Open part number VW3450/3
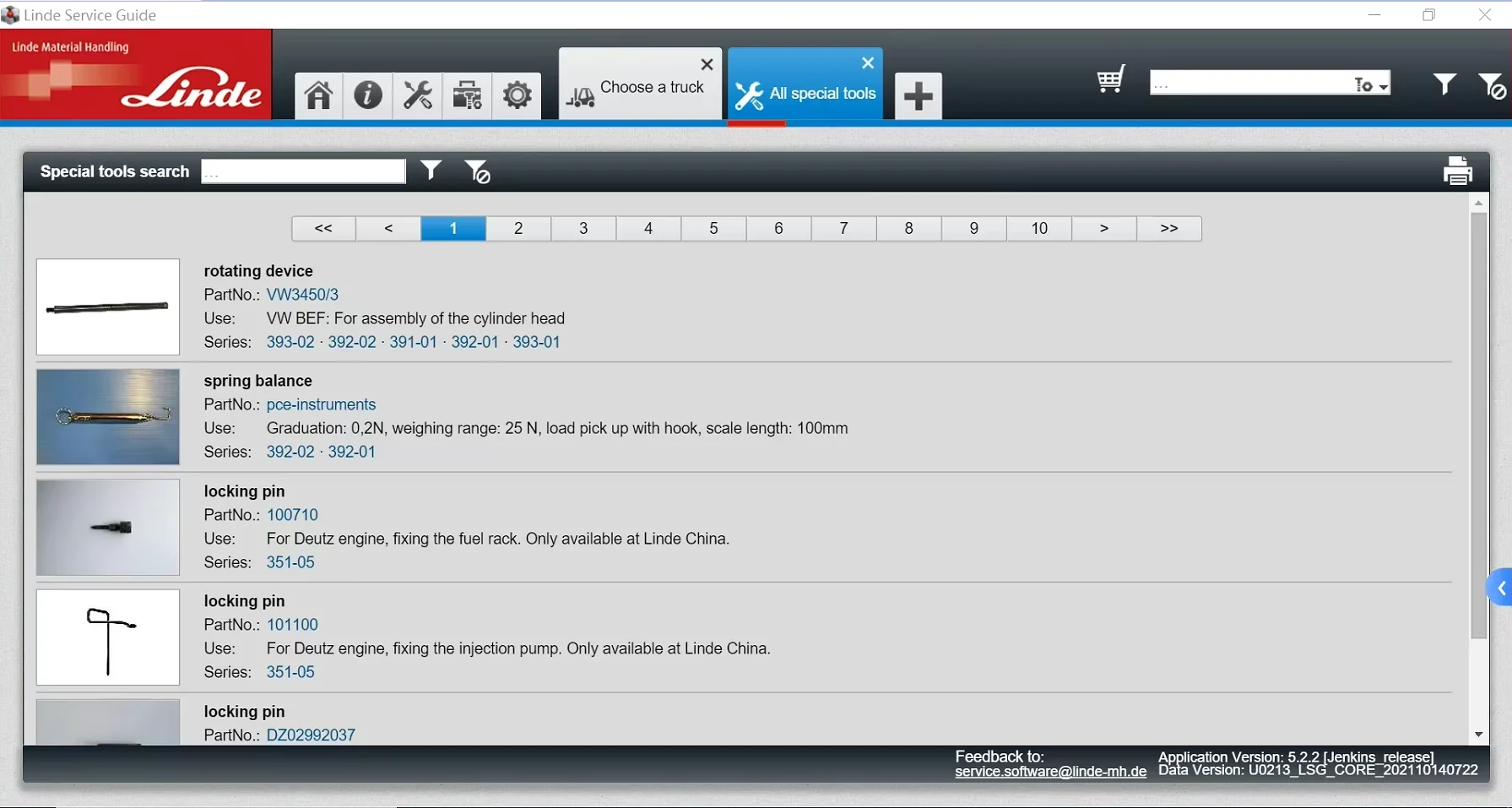The width and height of the screenshot is (1512, 808). (x=302, y=295)
